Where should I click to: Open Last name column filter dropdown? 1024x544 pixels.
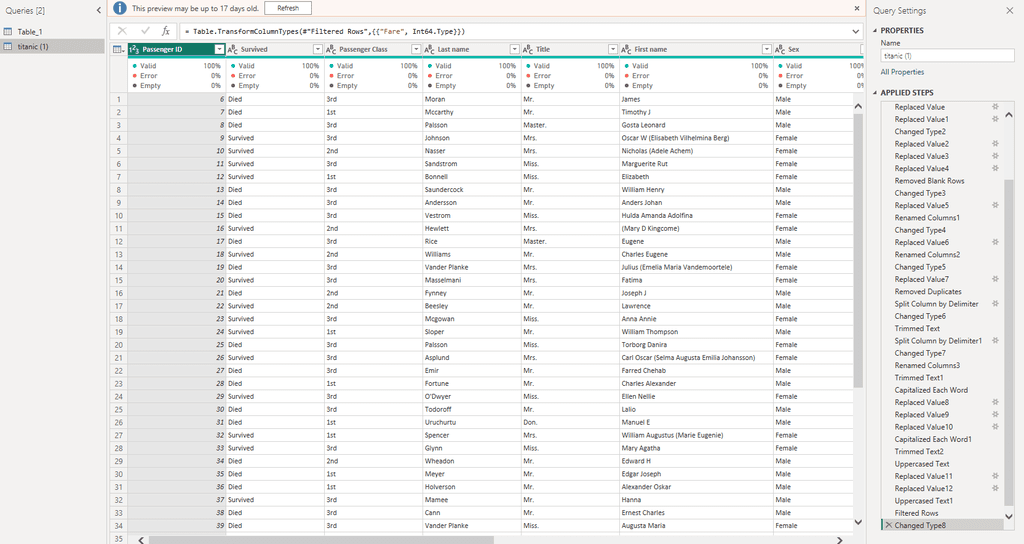(515, 50)
